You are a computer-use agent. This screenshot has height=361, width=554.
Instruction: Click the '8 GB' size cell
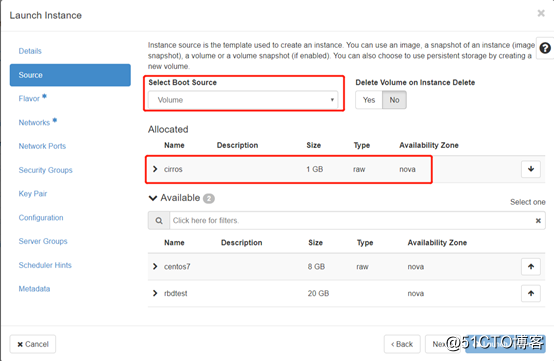316,267
